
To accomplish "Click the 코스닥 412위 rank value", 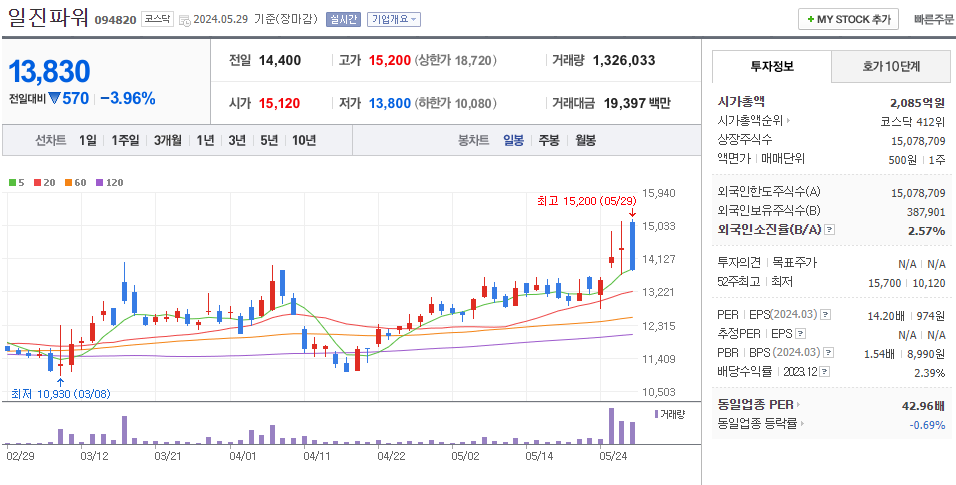I will coord(913,121).
